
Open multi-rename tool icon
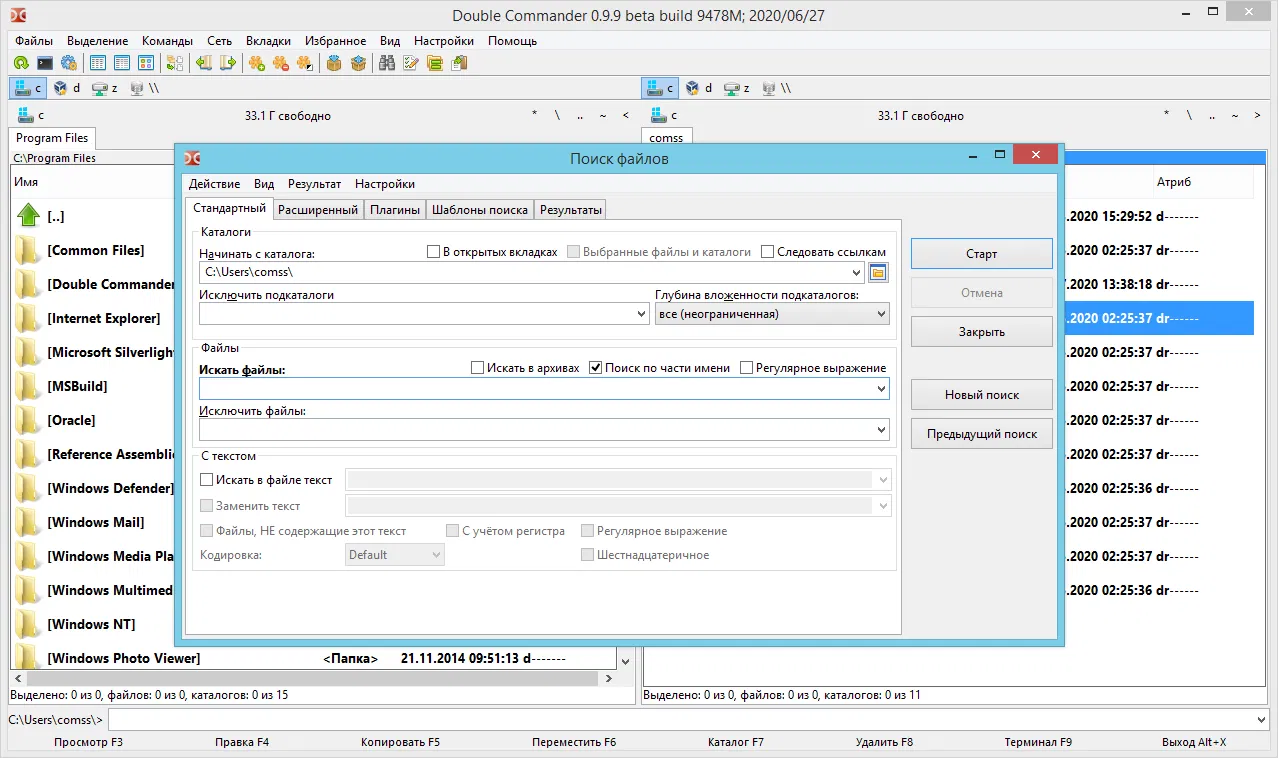[411, 63]
